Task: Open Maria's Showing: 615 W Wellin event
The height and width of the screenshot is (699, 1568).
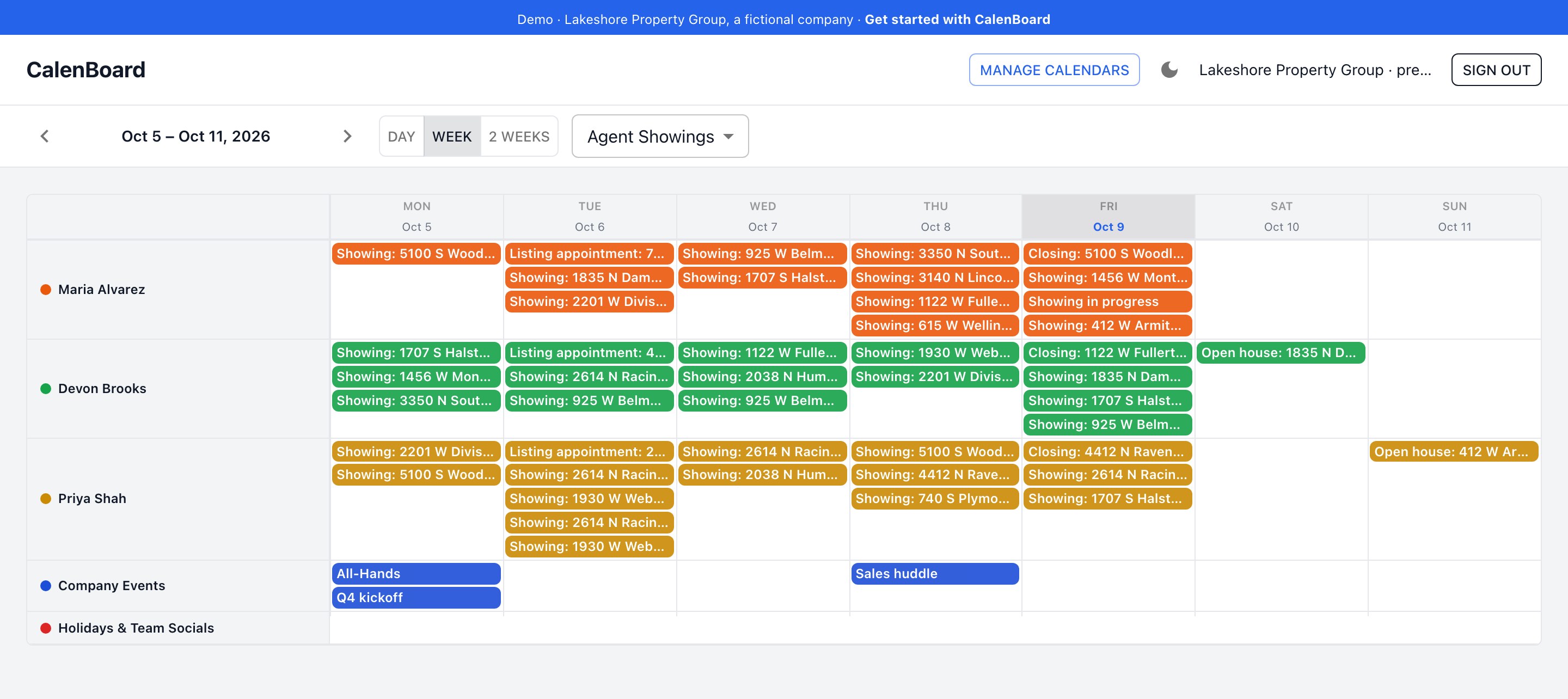Action: [935, 326]
